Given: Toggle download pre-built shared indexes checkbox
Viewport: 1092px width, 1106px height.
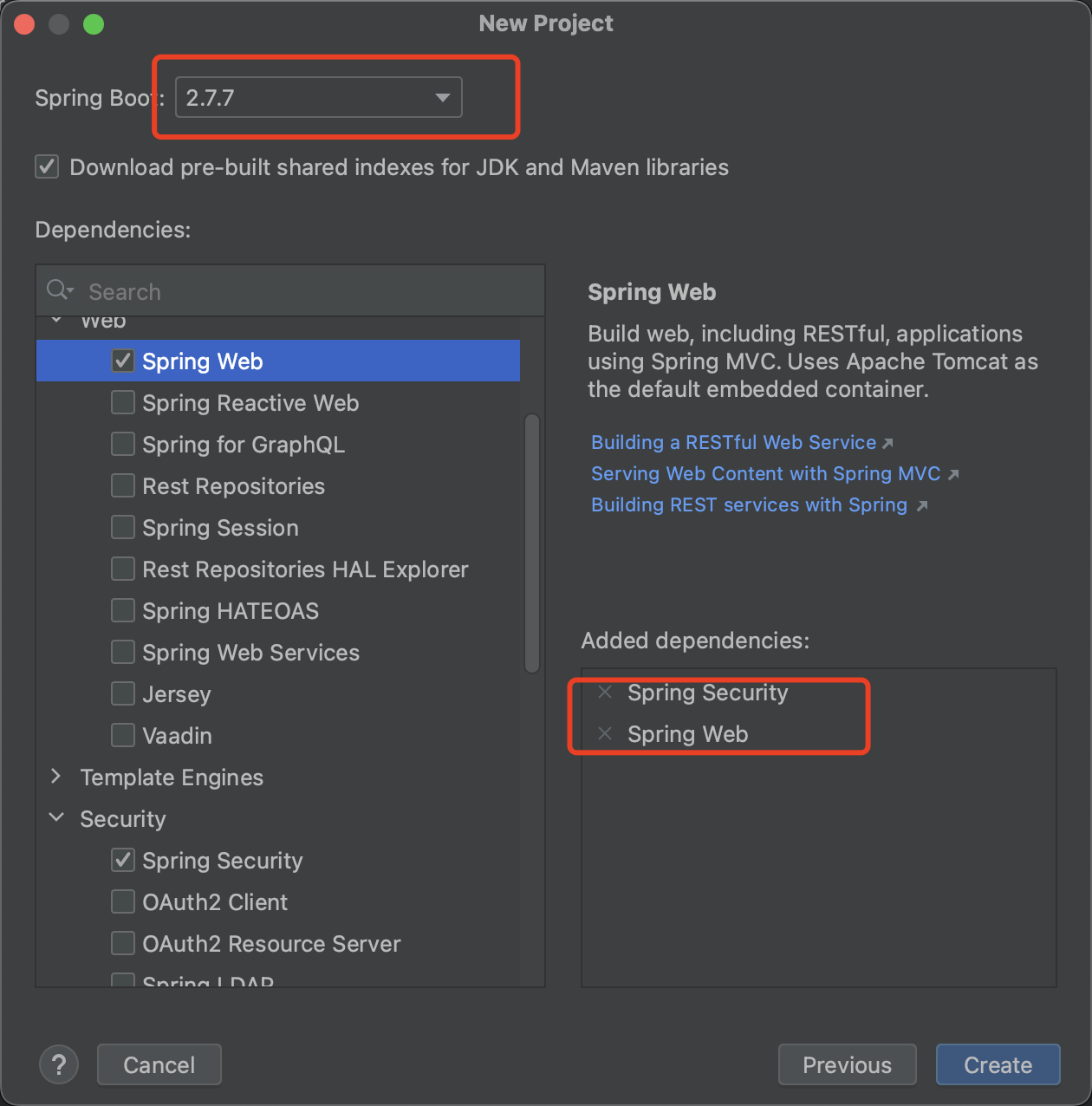Looking at the screenshot, I should (47, 166).
